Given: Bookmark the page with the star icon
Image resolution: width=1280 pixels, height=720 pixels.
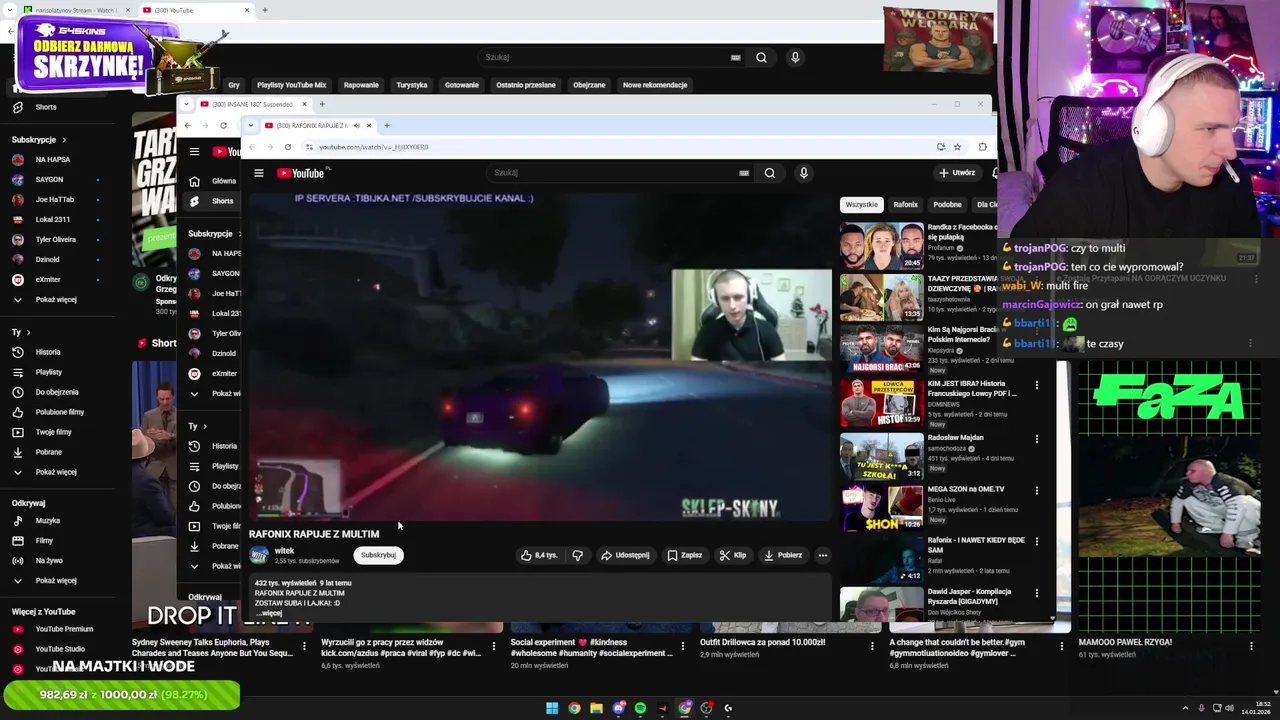Looking at the screenshot, I should tap(957, 147).
